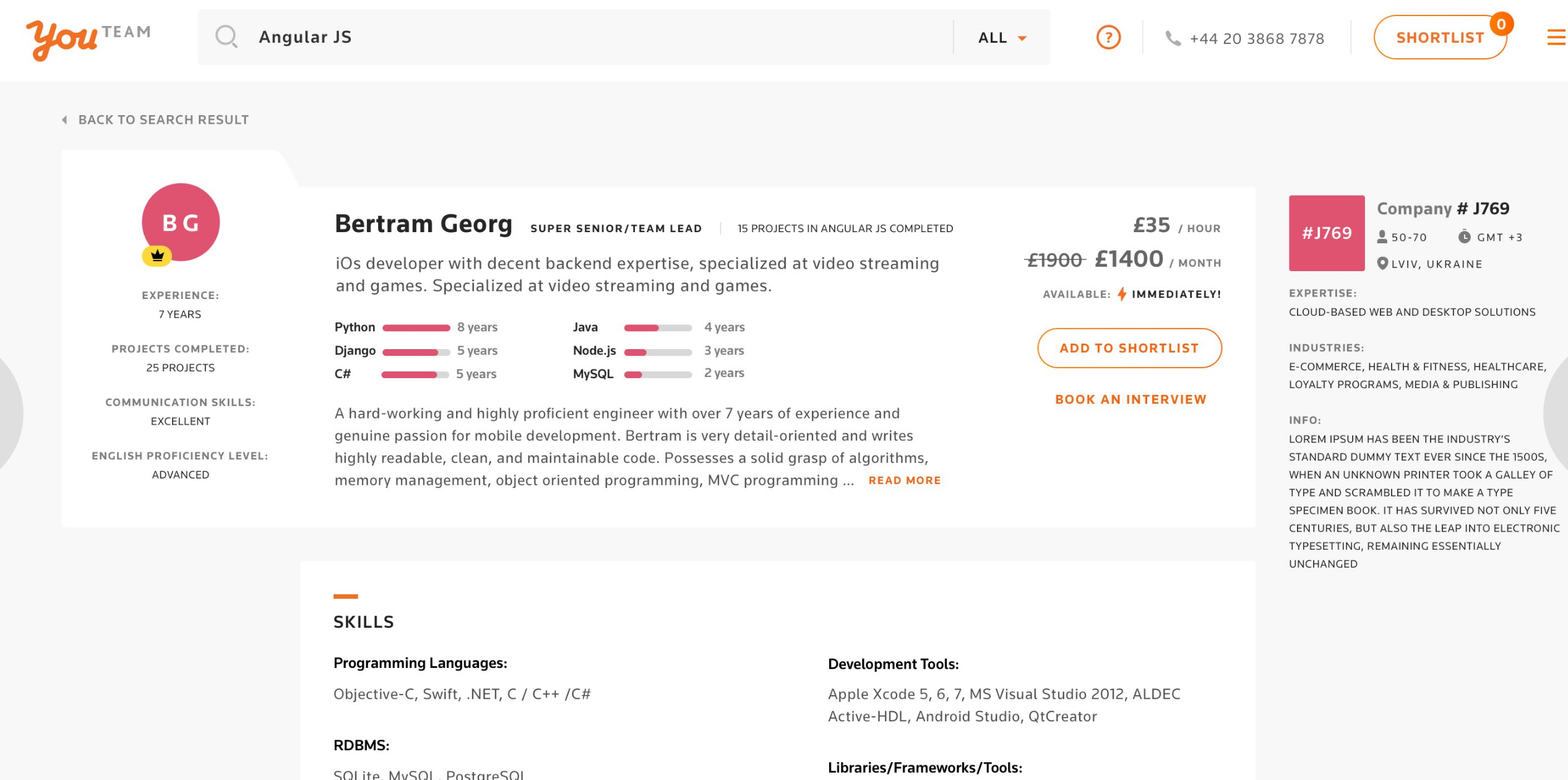Click the Super Senior/Team Lead label

click(616, 228)
